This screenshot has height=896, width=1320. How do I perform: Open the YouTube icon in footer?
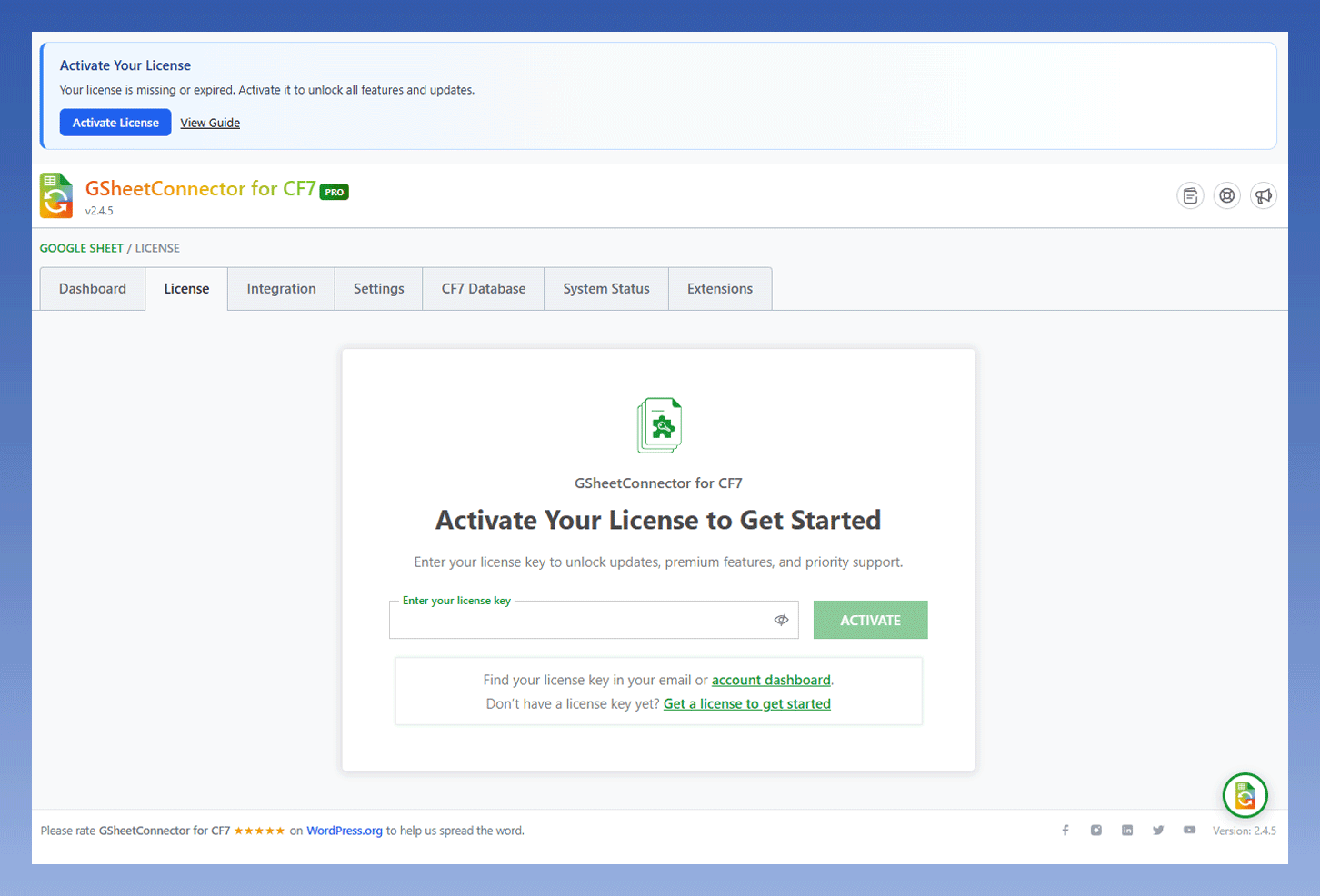[1189, 831]
